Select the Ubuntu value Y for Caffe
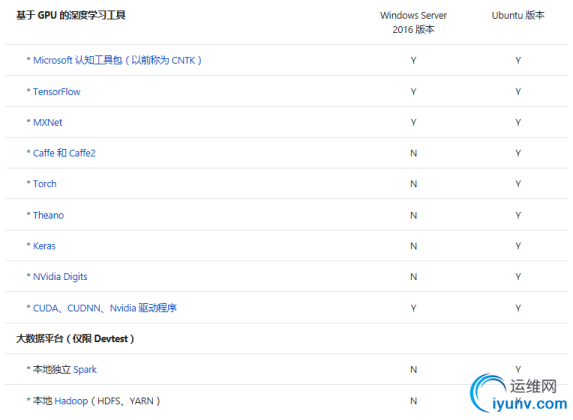Screen dimensions: 573x420 (518, 153)
